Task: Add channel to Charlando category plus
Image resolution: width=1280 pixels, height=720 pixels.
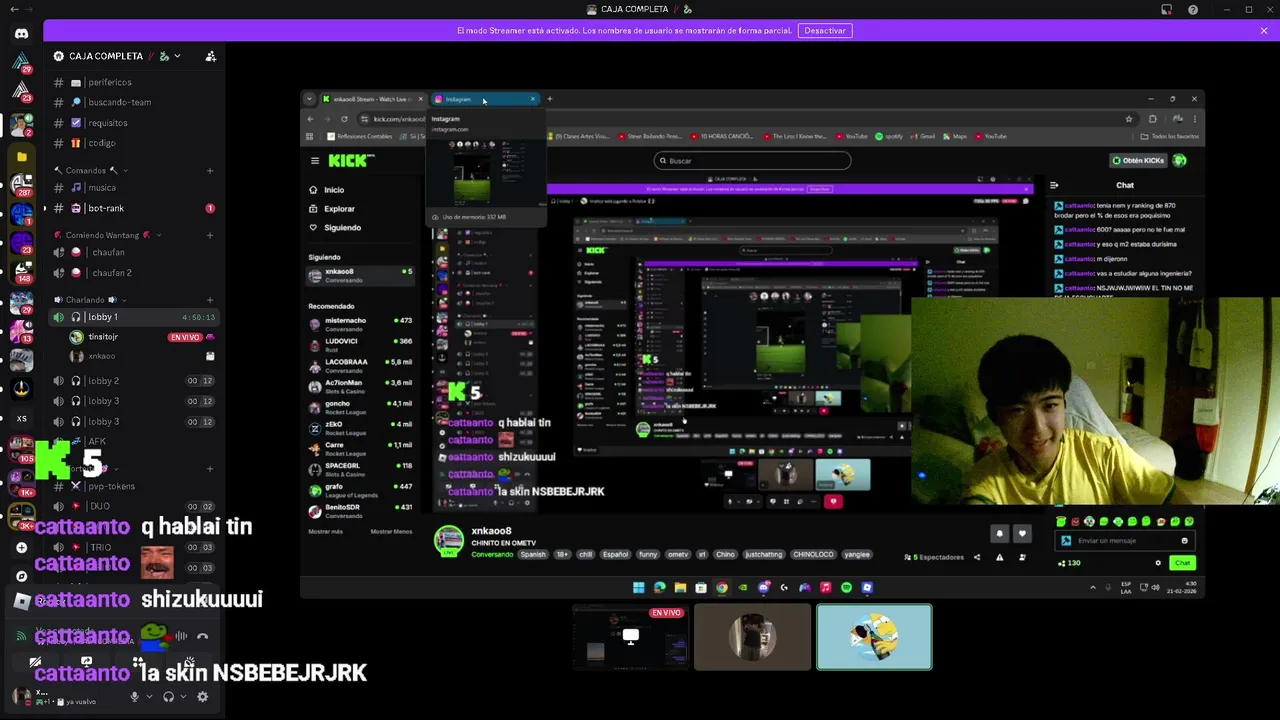Action: (210, 300)
